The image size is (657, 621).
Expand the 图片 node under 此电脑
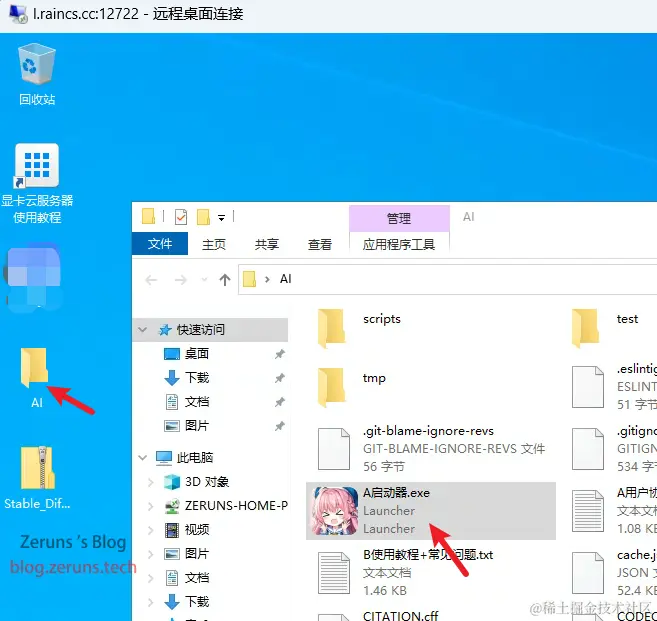pos(151,554)
